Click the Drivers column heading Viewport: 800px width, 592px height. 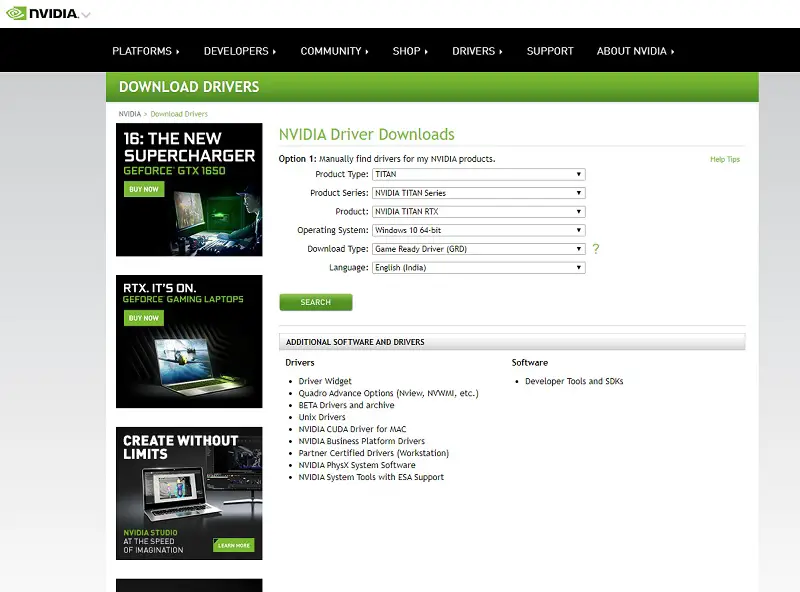click(x=300, y=363)
